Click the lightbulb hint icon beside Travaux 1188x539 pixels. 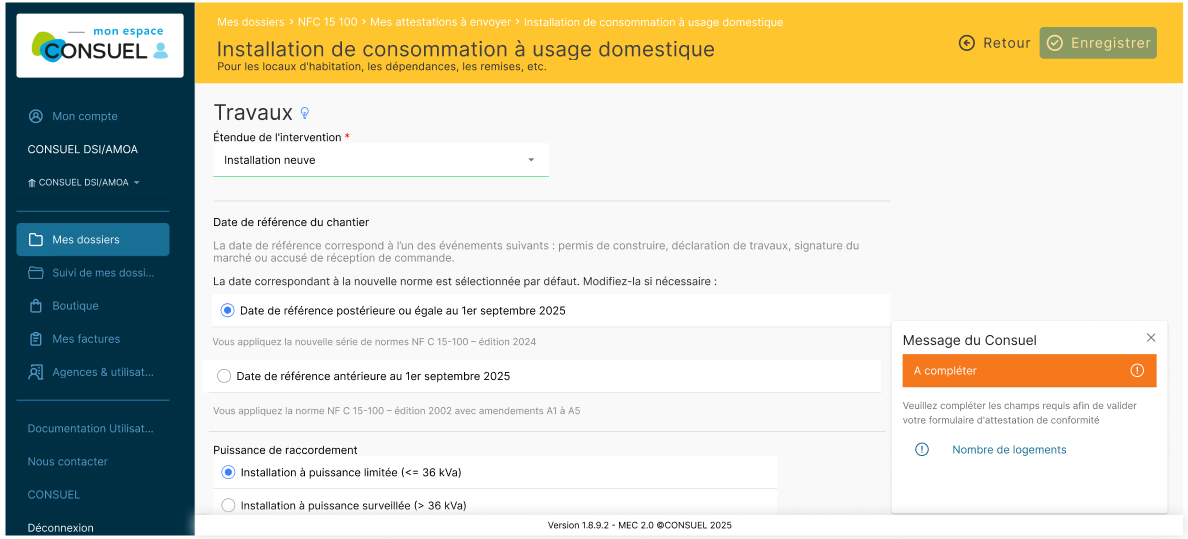[x=305, y=113]
